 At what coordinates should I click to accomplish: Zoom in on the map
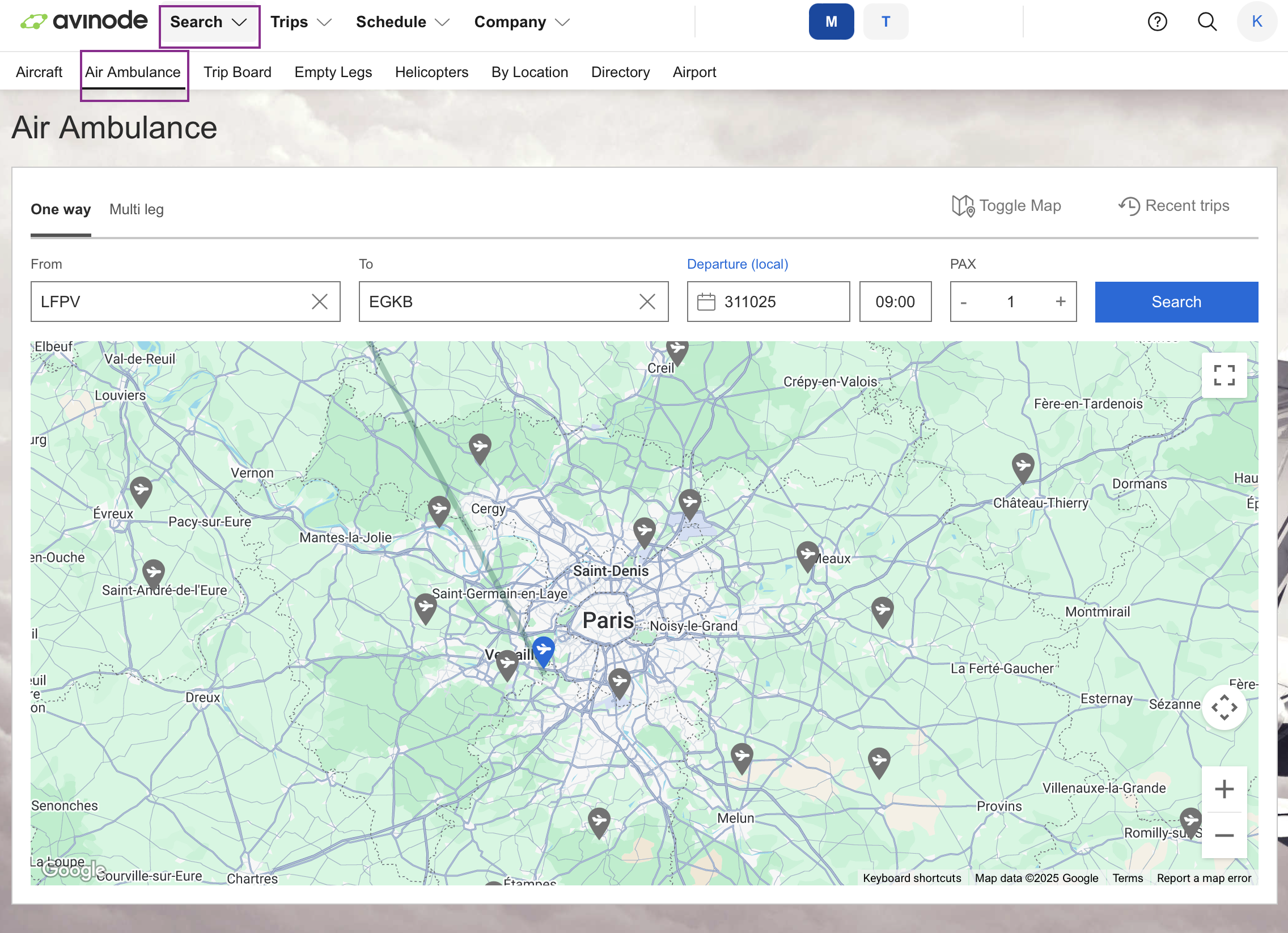tap(1224, 789)
